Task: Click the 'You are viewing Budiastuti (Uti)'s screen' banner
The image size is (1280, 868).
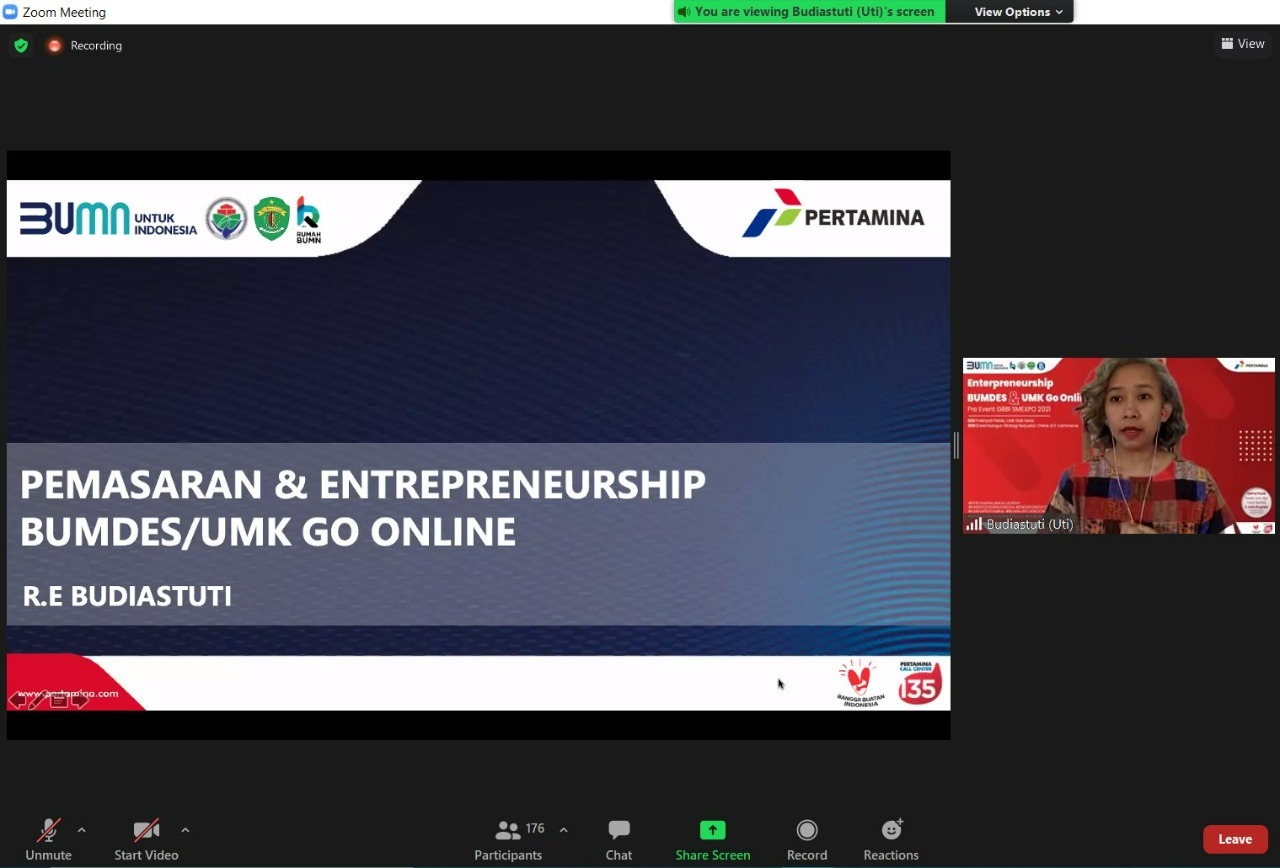Action: 808,12
